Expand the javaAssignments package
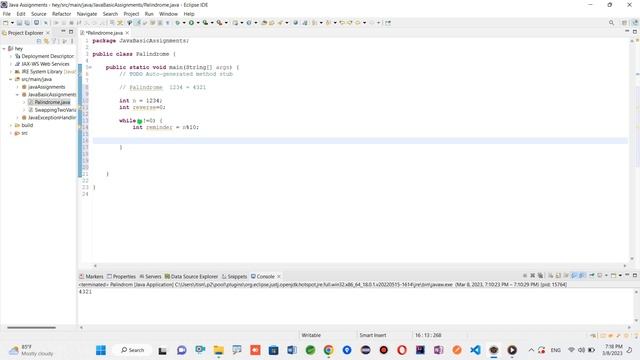 [x=18, y=87]
